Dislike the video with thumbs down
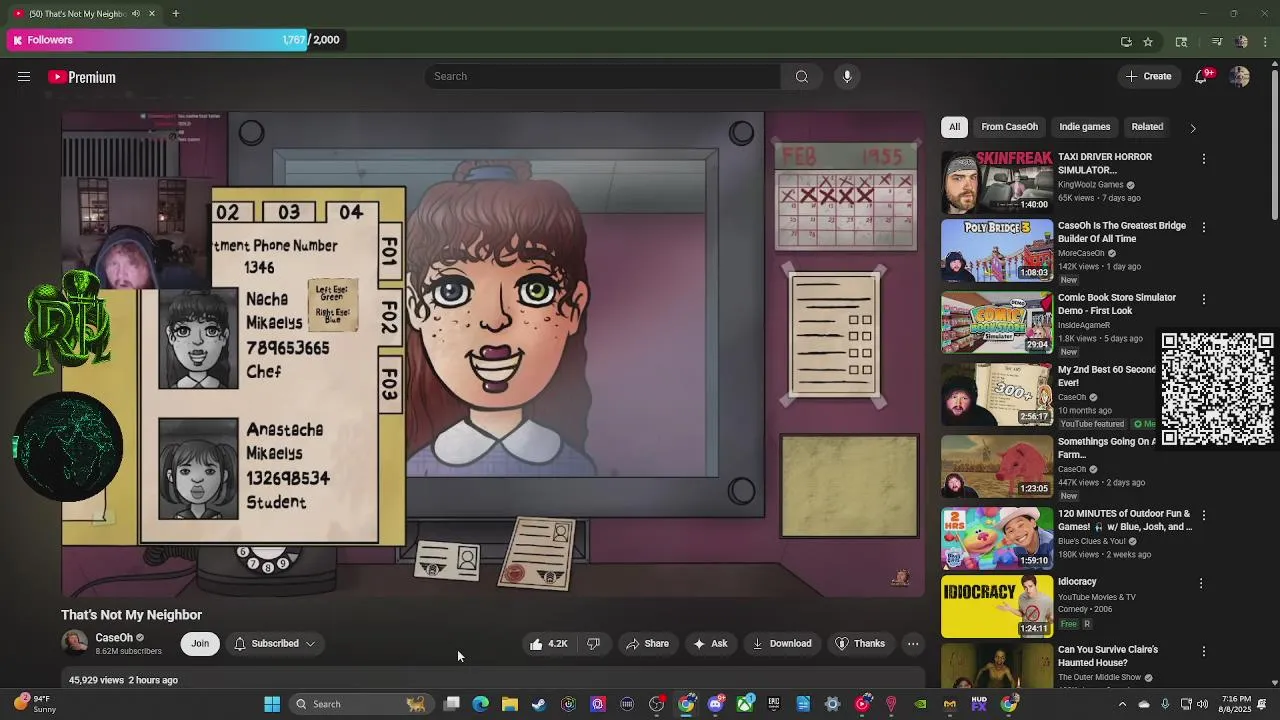Image resolution: width=1280 pixels, height=720 pixels. point(593,644)
